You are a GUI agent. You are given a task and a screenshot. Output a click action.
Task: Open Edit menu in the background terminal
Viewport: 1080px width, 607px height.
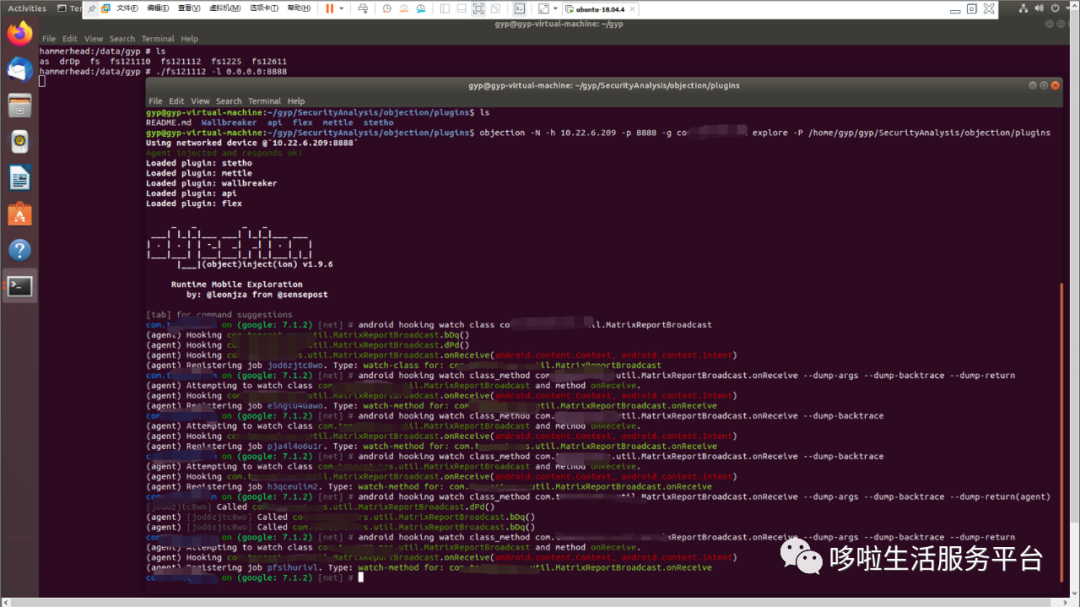point(70,39)
